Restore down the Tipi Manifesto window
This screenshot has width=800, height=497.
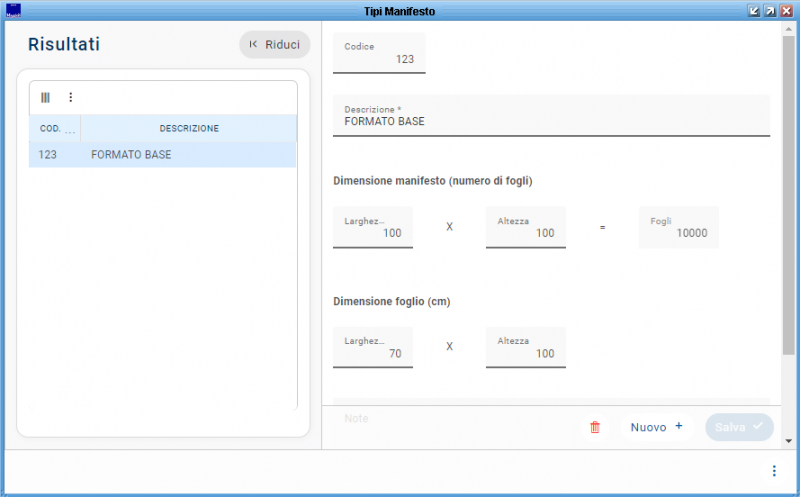click(x=754, y=10)
